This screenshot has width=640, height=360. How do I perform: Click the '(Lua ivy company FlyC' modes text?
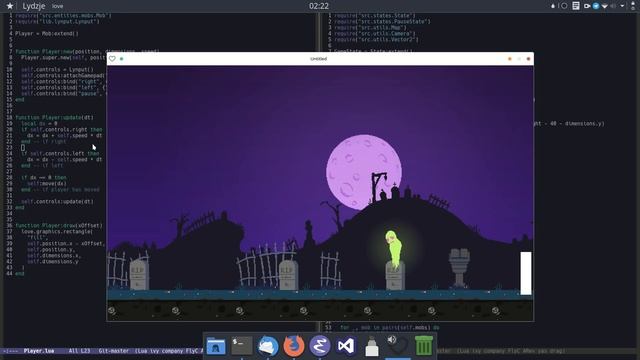pyautogui.click(x=167, y=351)
